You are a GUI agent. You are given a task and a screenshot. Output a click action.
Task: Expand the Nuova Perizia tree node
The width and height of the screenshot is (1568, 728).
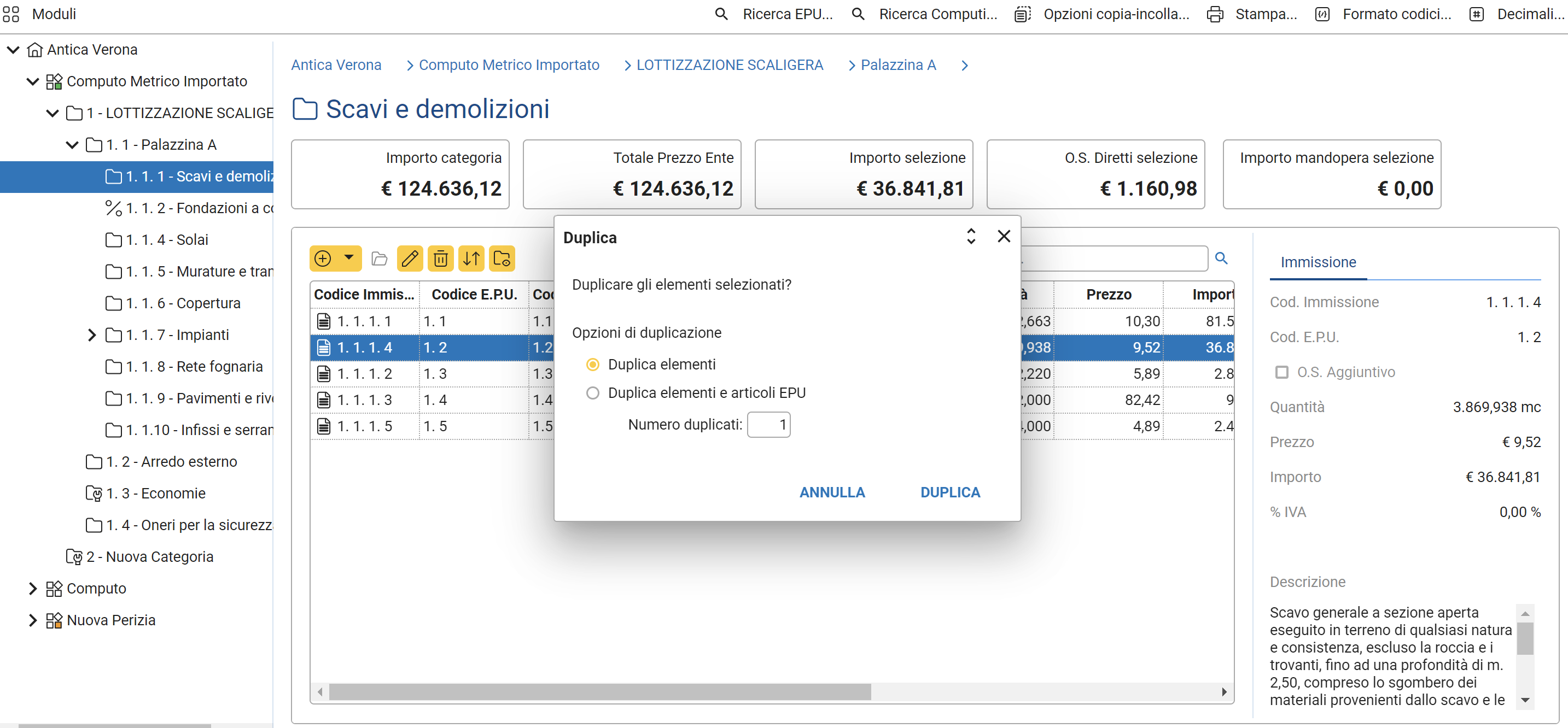pyautogui.click(x=33, y=620)
